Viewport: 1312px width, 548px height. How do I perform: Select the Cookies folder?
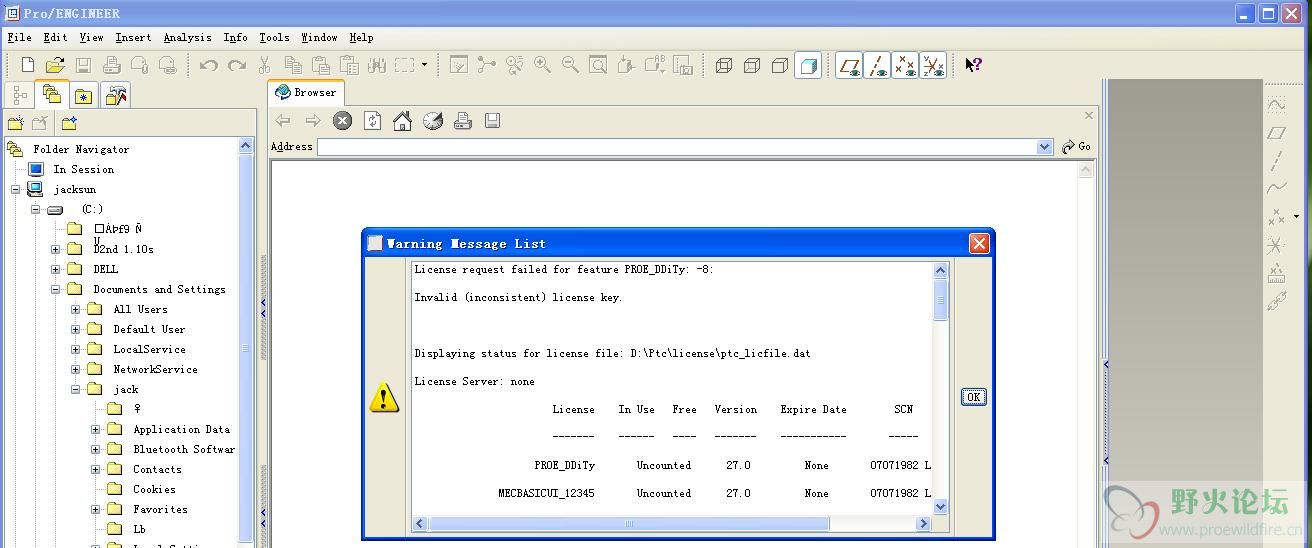154,489
